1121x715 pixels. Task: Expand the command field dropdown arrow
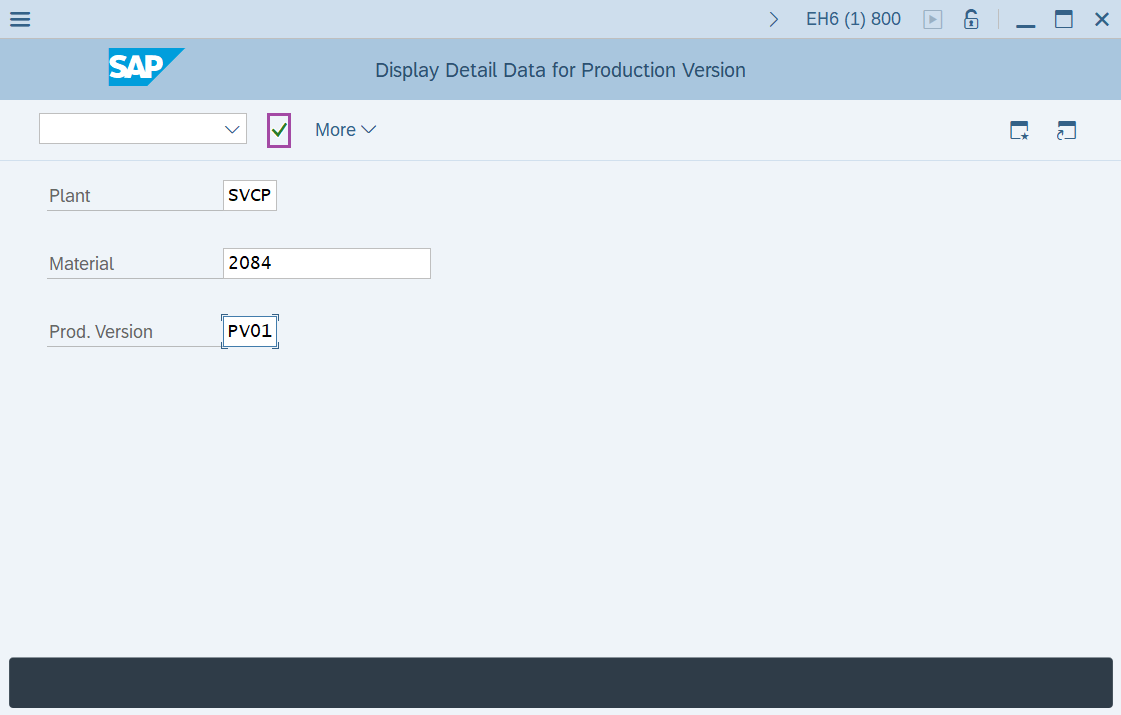pyautogui.click(x=232, y=129)
